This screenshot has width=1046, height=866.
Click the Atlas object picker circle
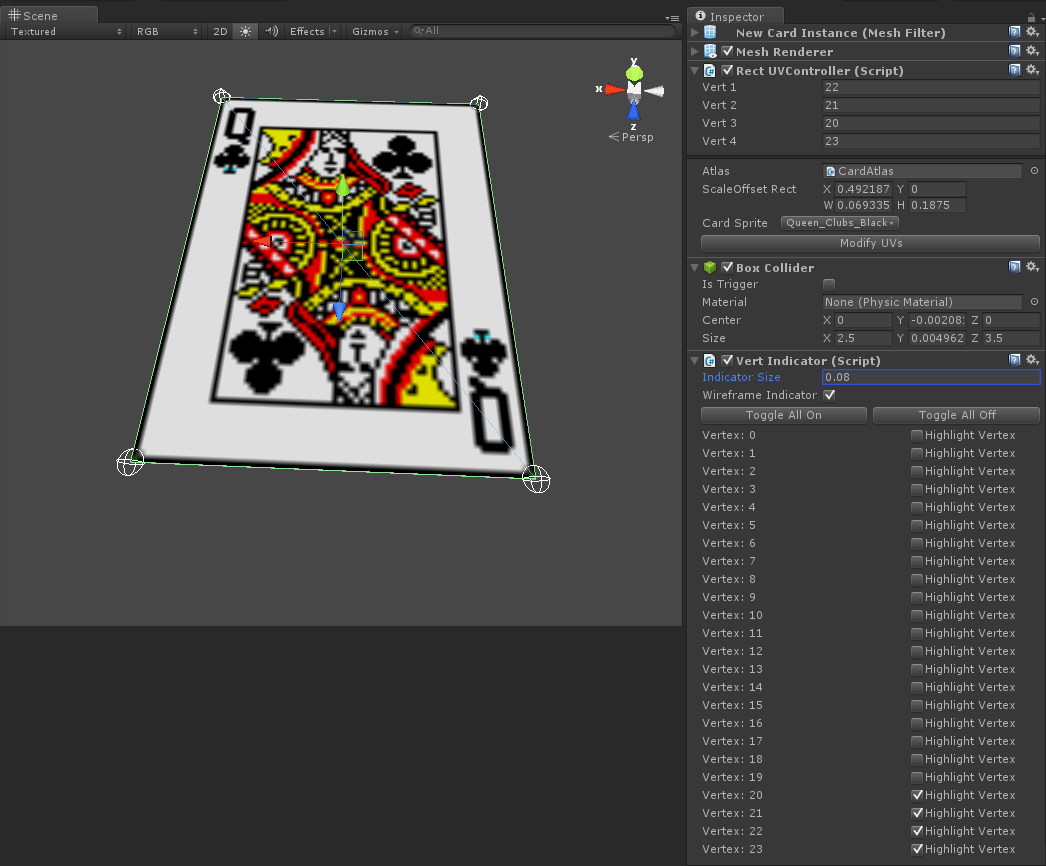1034,171
